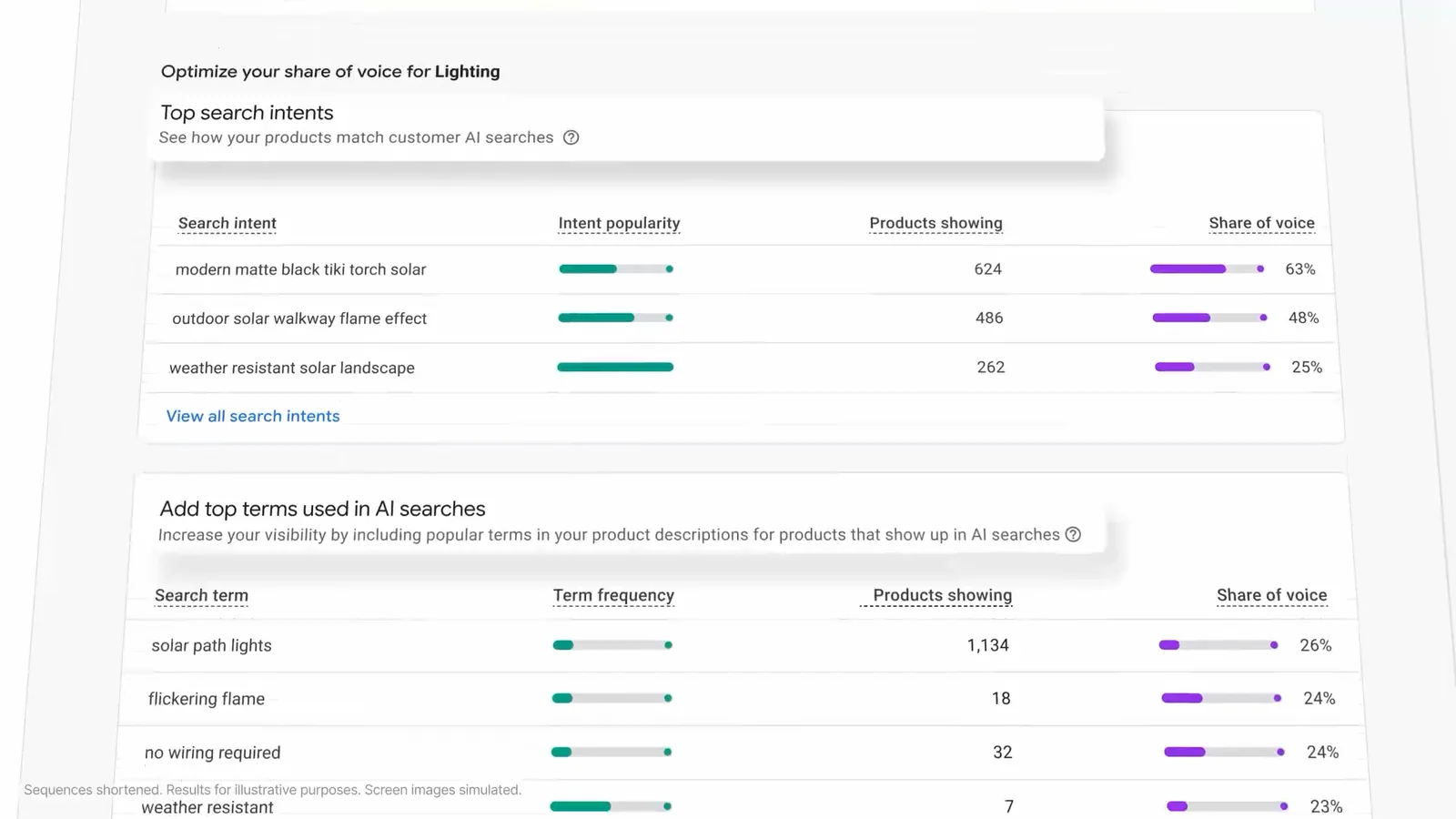Viewport: 1456px width, 819px height.
Task: Click purple share of voice bar at 63%
Action: coord(1208,268)
